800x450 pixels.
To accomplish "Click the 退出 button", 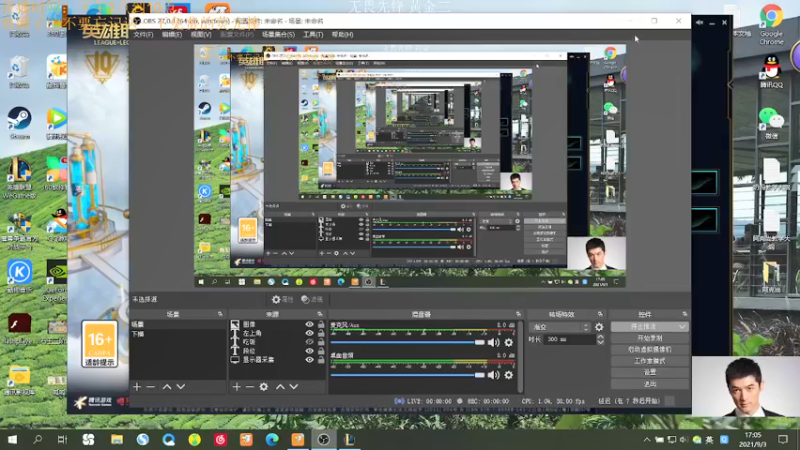I will [x=649, y=384].
